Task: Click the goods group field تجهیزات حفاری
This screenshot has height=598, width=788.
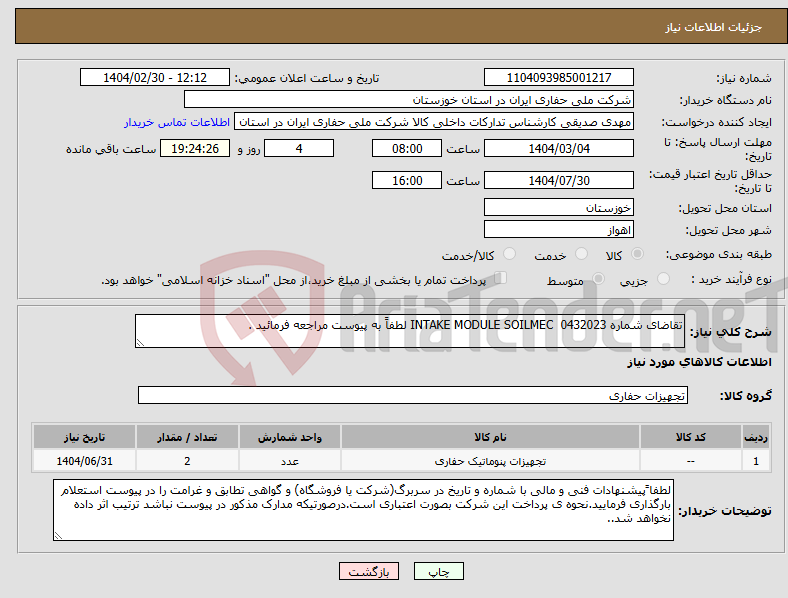Action: click(x=413, y=395)
